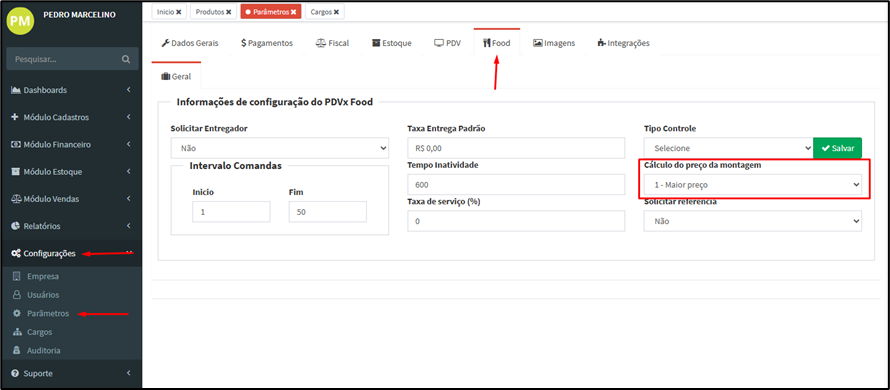Click the Módulo Financeiro money icon
This screenshot has height=390, width=890.
(16, 145)
